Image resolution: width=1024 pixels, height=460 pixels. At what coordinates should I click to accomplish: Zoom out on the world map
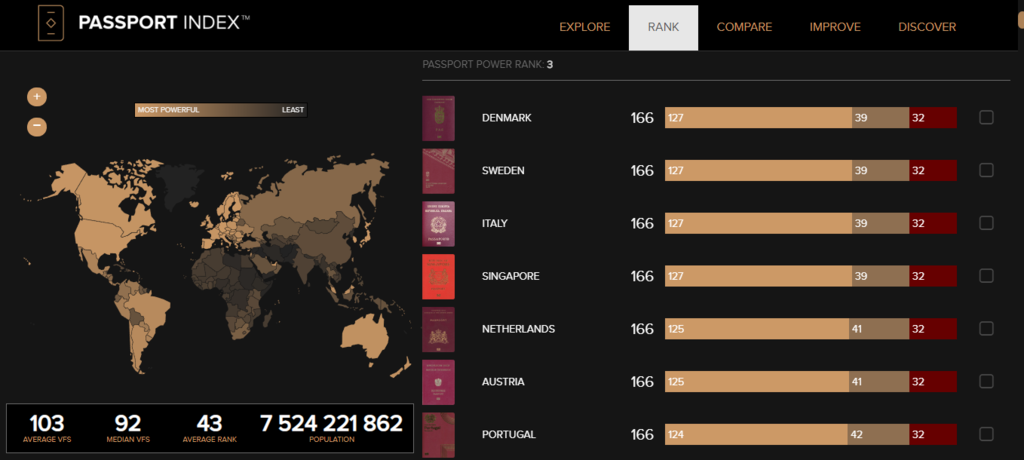point(37,127)
